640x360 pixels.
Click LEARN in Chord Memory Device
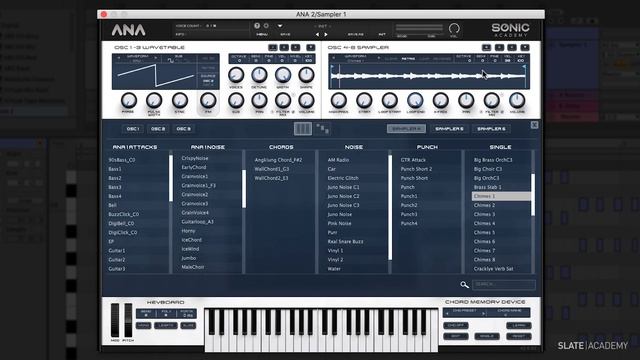[519, 326]
